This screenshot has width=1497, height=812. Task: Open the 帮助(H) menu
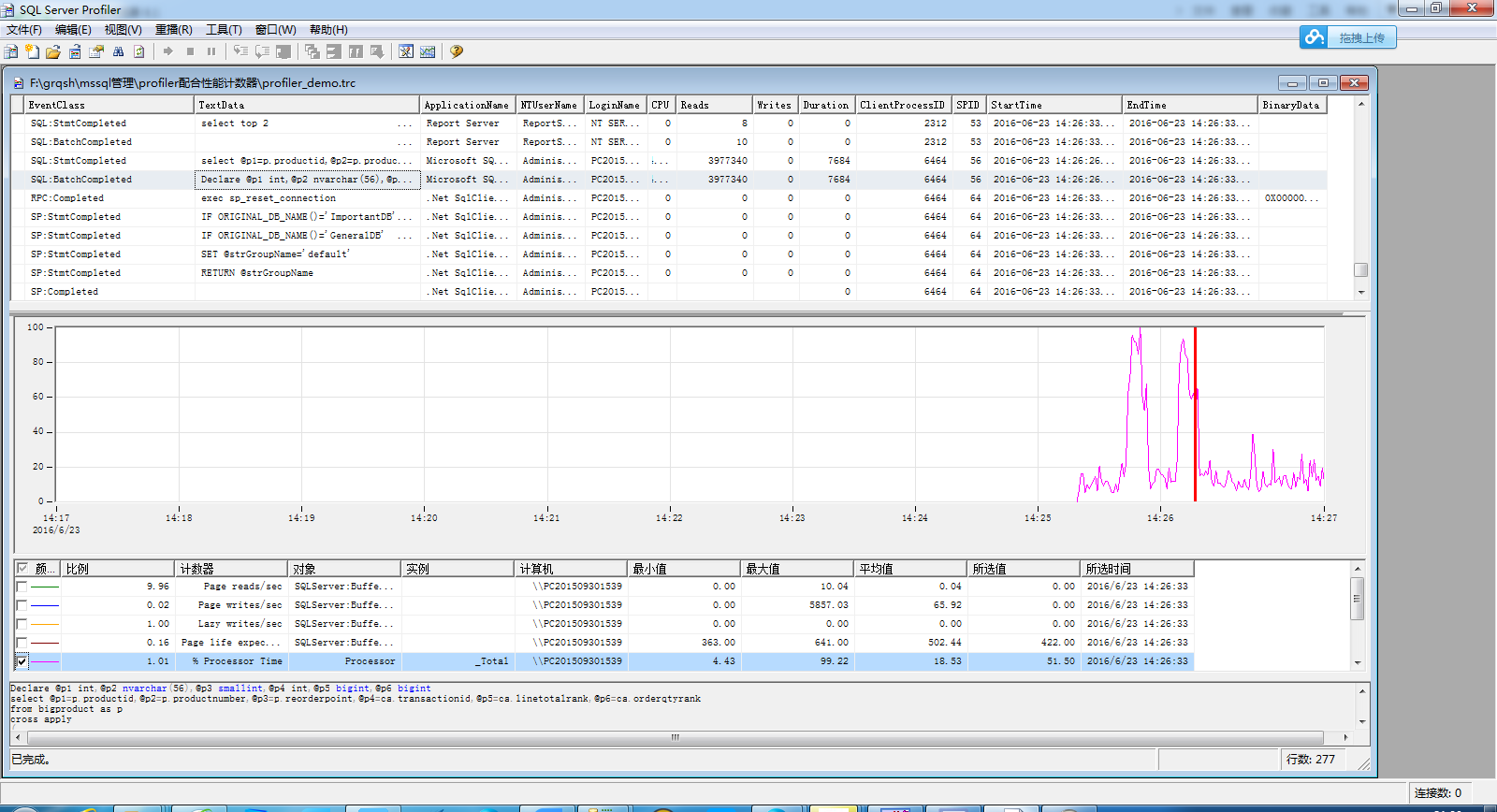coord(328,30)
